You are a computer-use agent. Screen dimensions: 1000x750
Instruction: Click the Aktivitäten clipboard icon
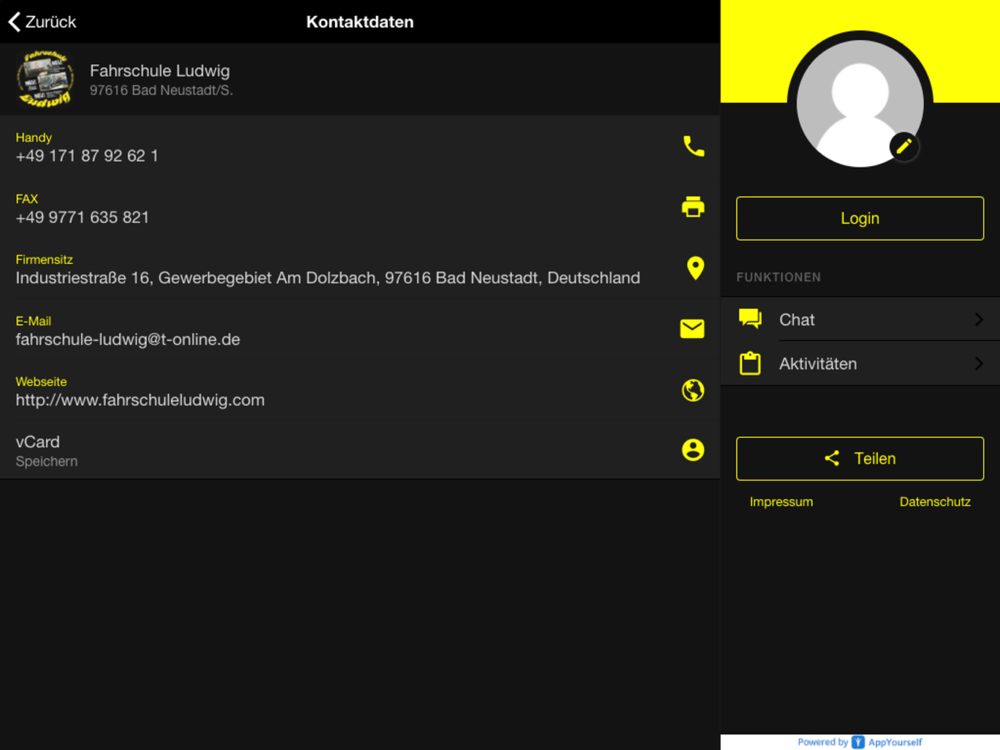pos(750,363)
